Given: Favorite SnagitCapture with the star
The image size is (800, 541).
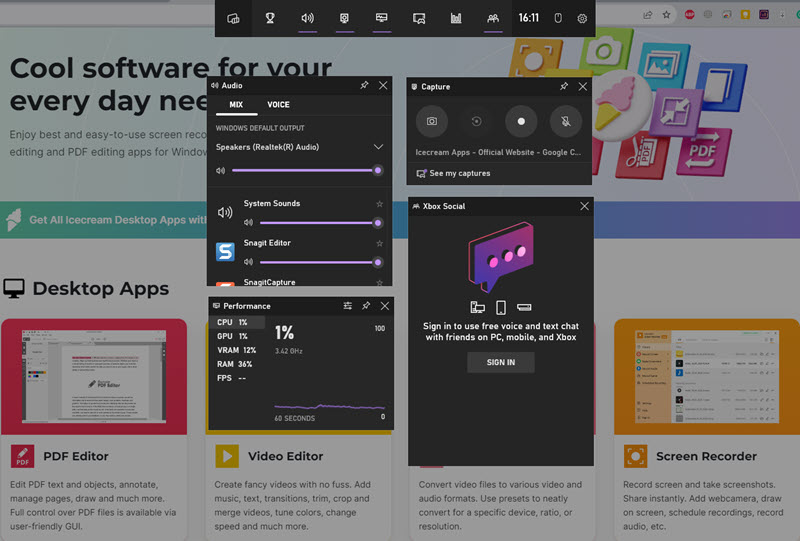Looking at the screenshot, I should click(x=380, y=282).
